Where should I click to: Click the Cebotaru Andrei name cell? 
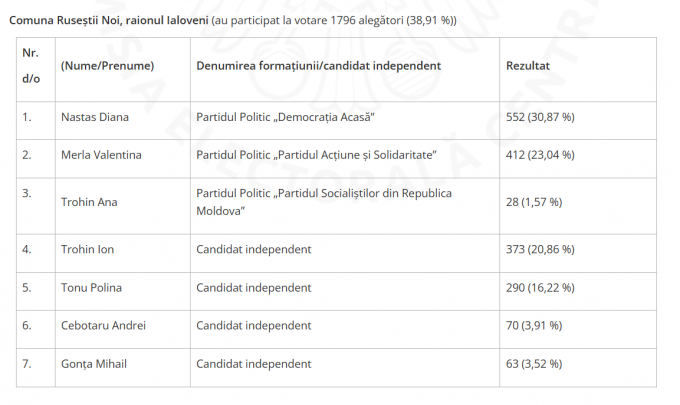[x=123, y=330]
